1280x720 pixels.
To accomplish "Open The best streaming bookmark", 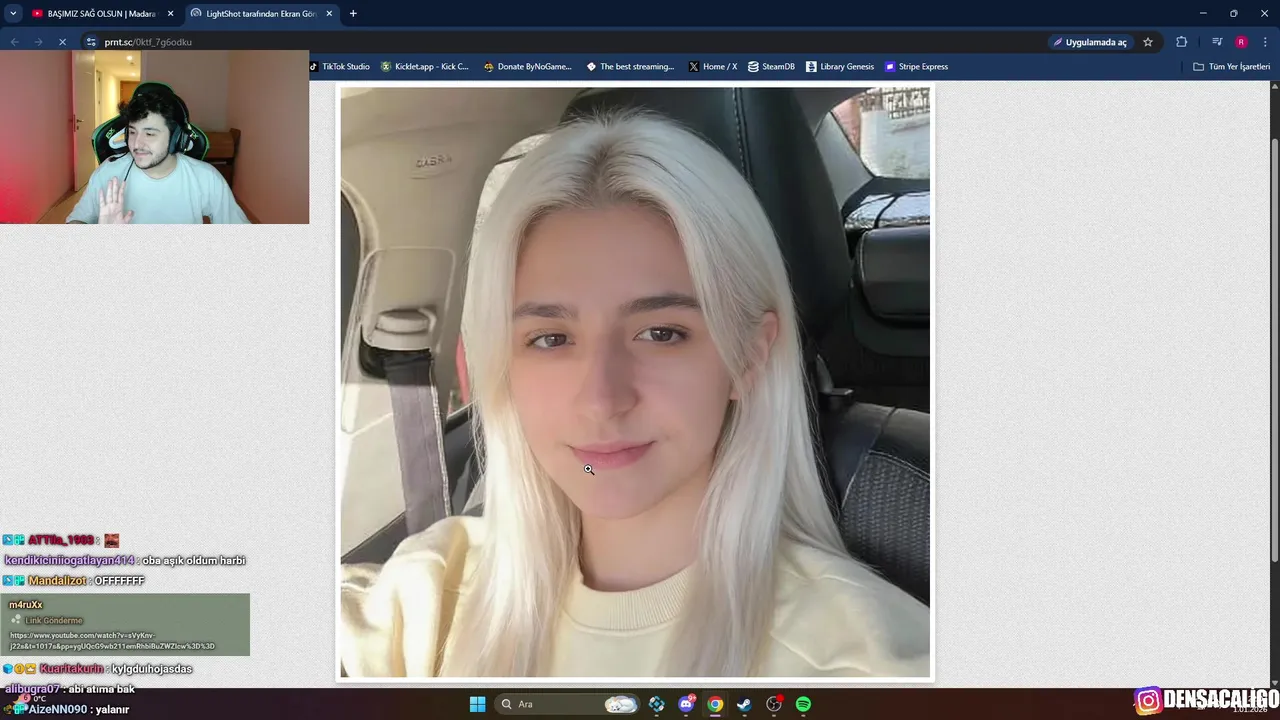I will point(631,67).
